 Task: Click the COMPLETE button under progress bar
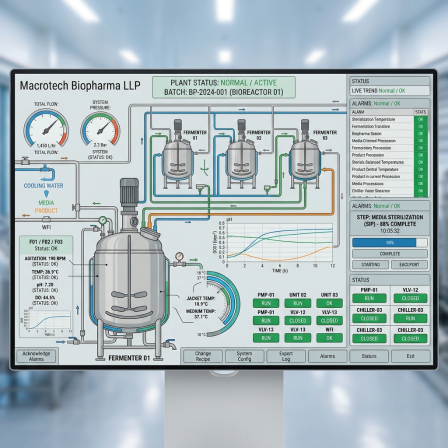(x=390, y=254)
